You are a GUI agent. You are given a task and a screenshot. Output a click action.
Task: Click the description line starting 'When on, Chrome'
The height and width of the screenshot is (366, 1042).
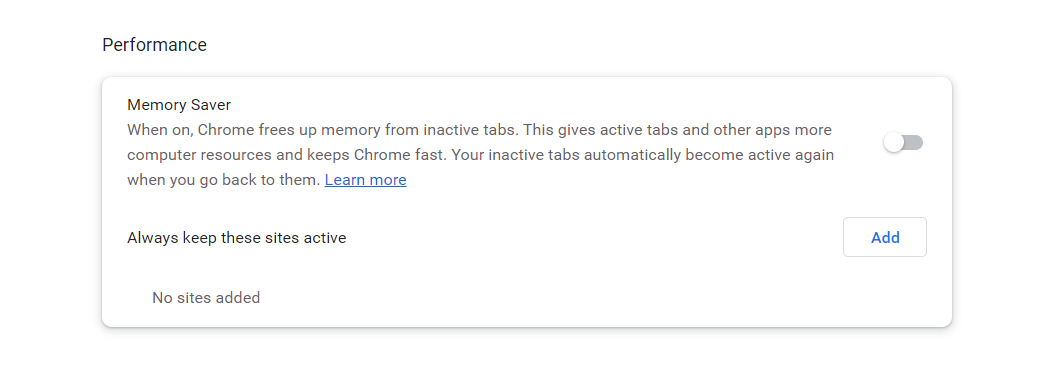point(479,130)
